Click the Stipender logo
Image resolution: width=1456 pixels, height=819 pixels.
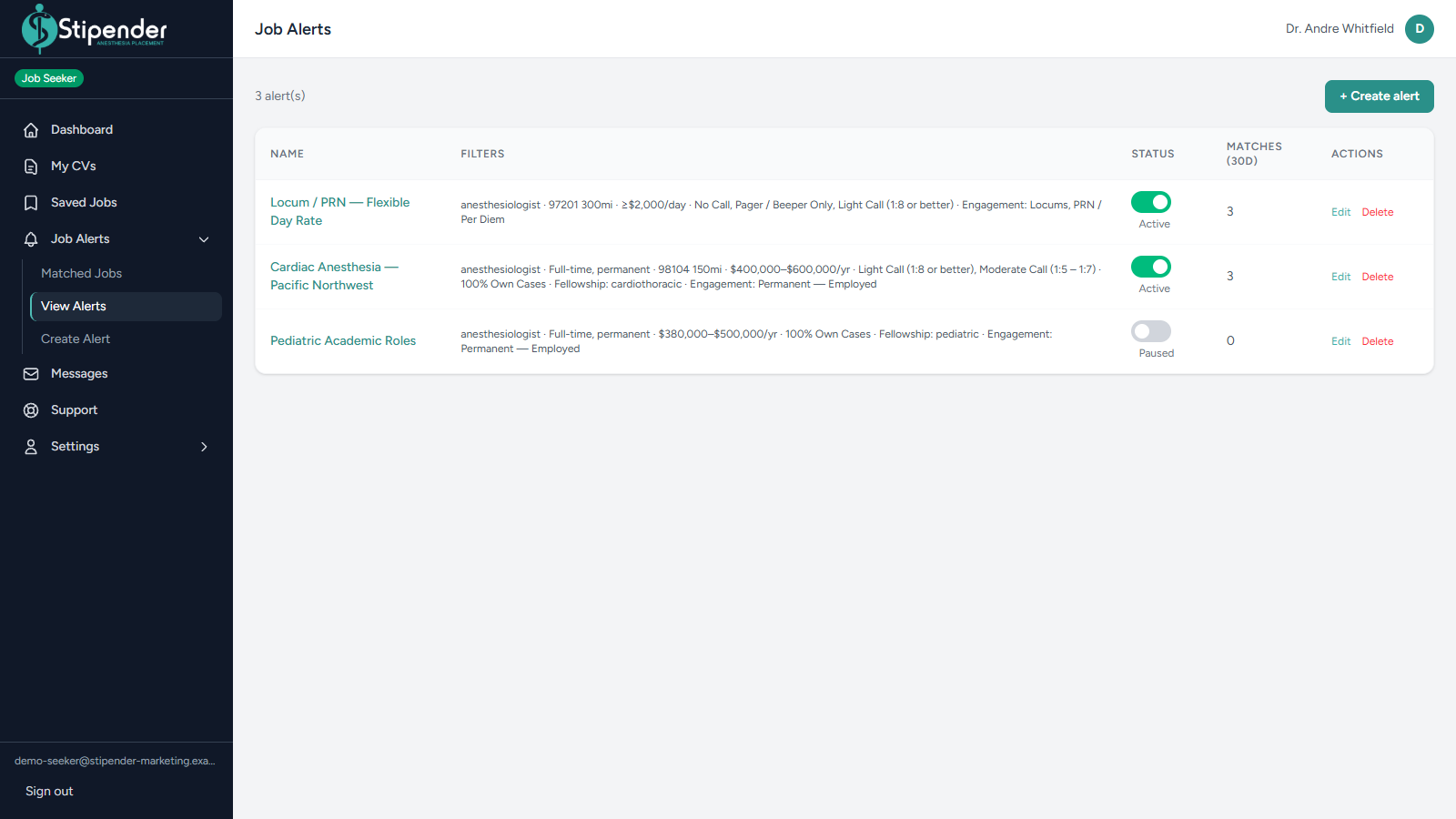(95, 29)
